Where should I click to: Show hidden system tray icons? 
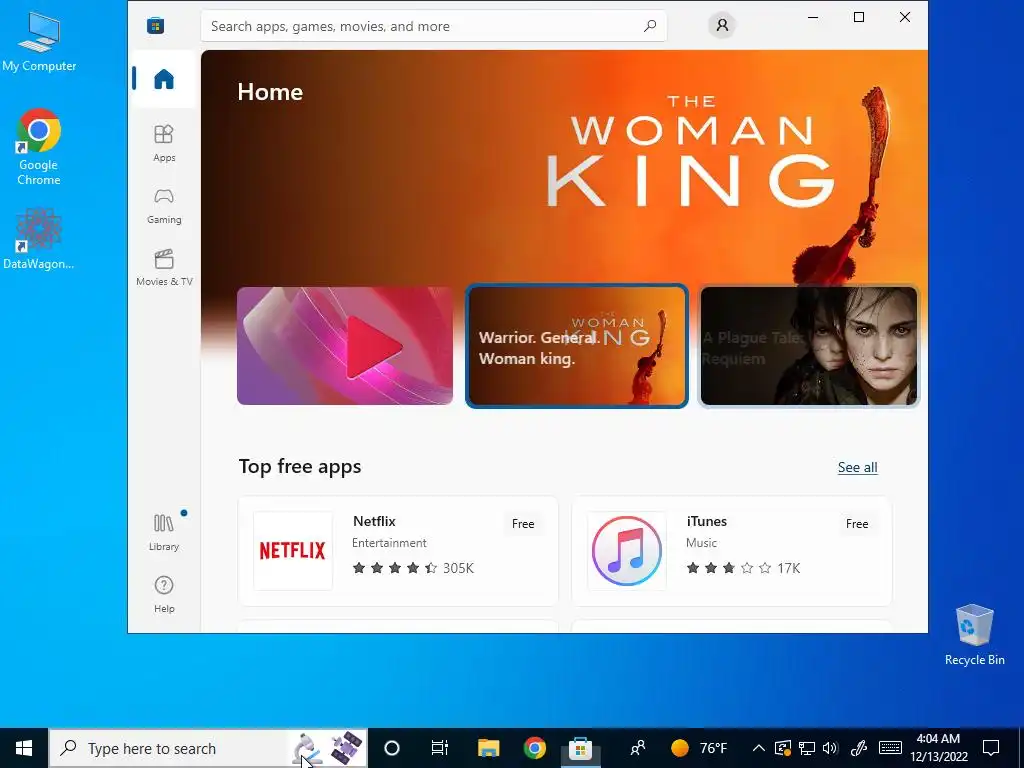point(758,748)
